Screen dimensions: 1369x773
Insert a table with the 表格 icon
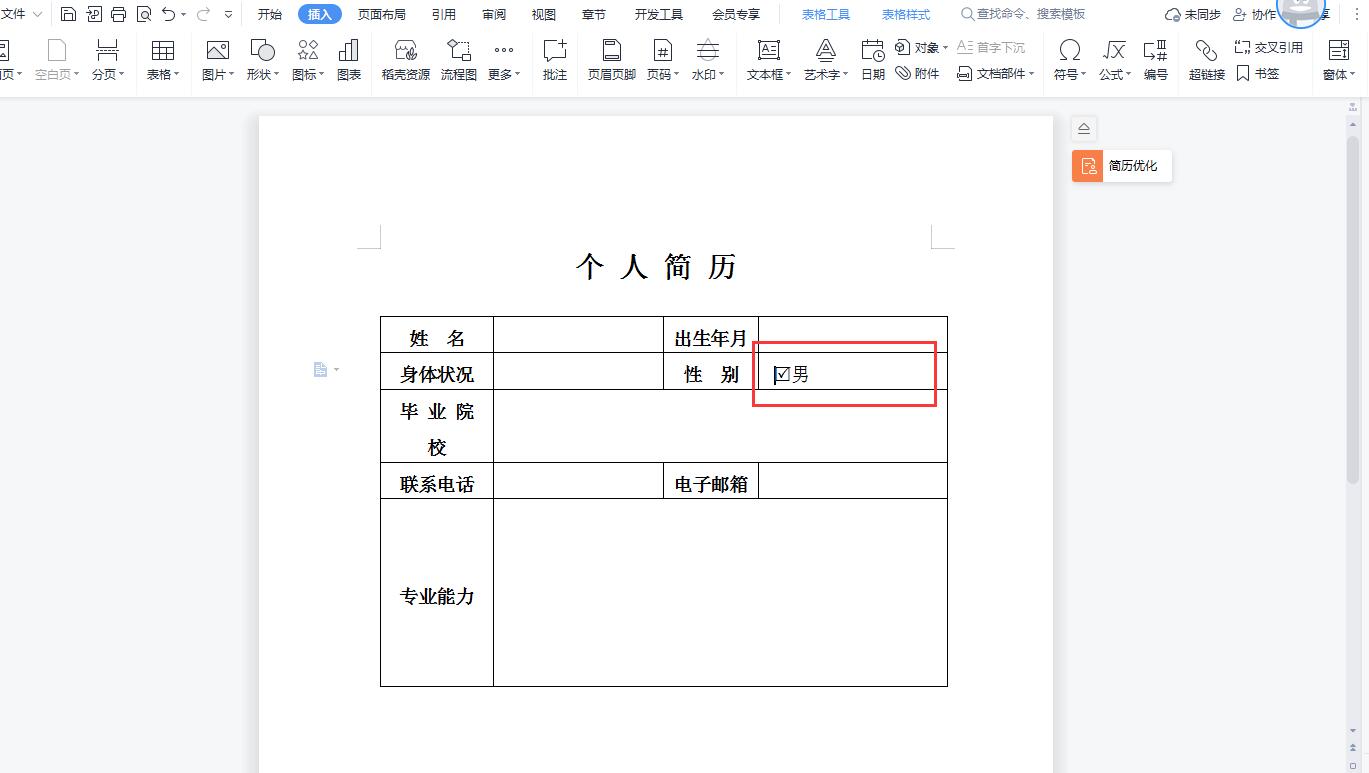point(162,60)
